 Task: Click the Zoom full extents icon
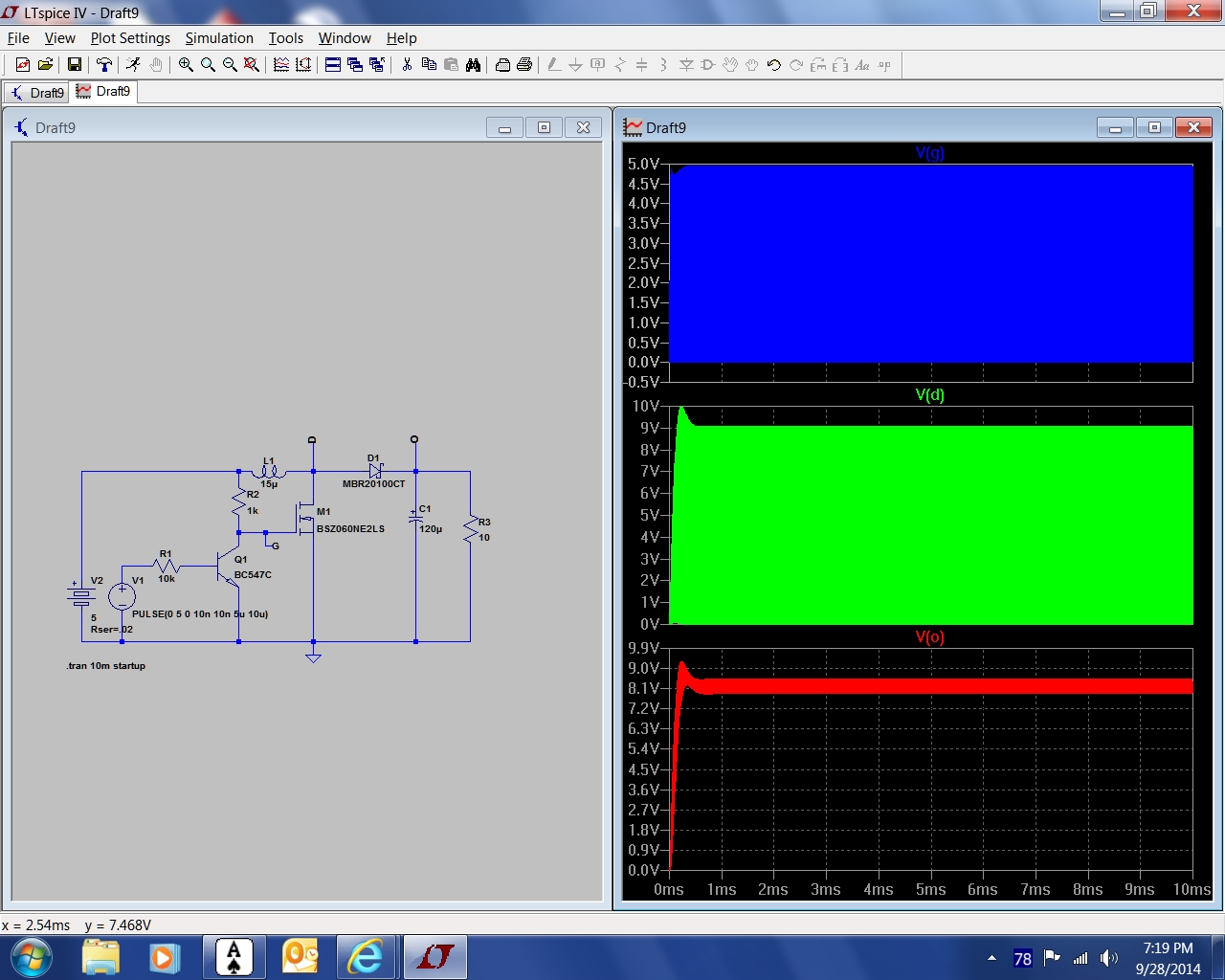(252, 65)
